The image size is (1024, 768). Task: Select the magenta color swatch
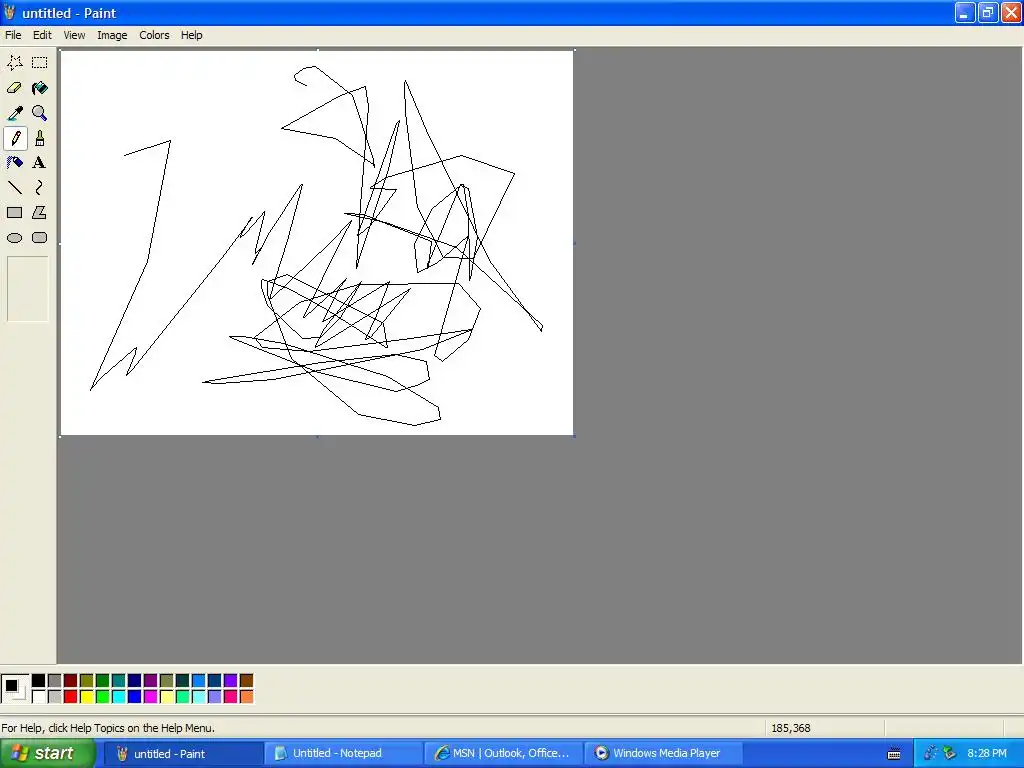tap(151, 697)
